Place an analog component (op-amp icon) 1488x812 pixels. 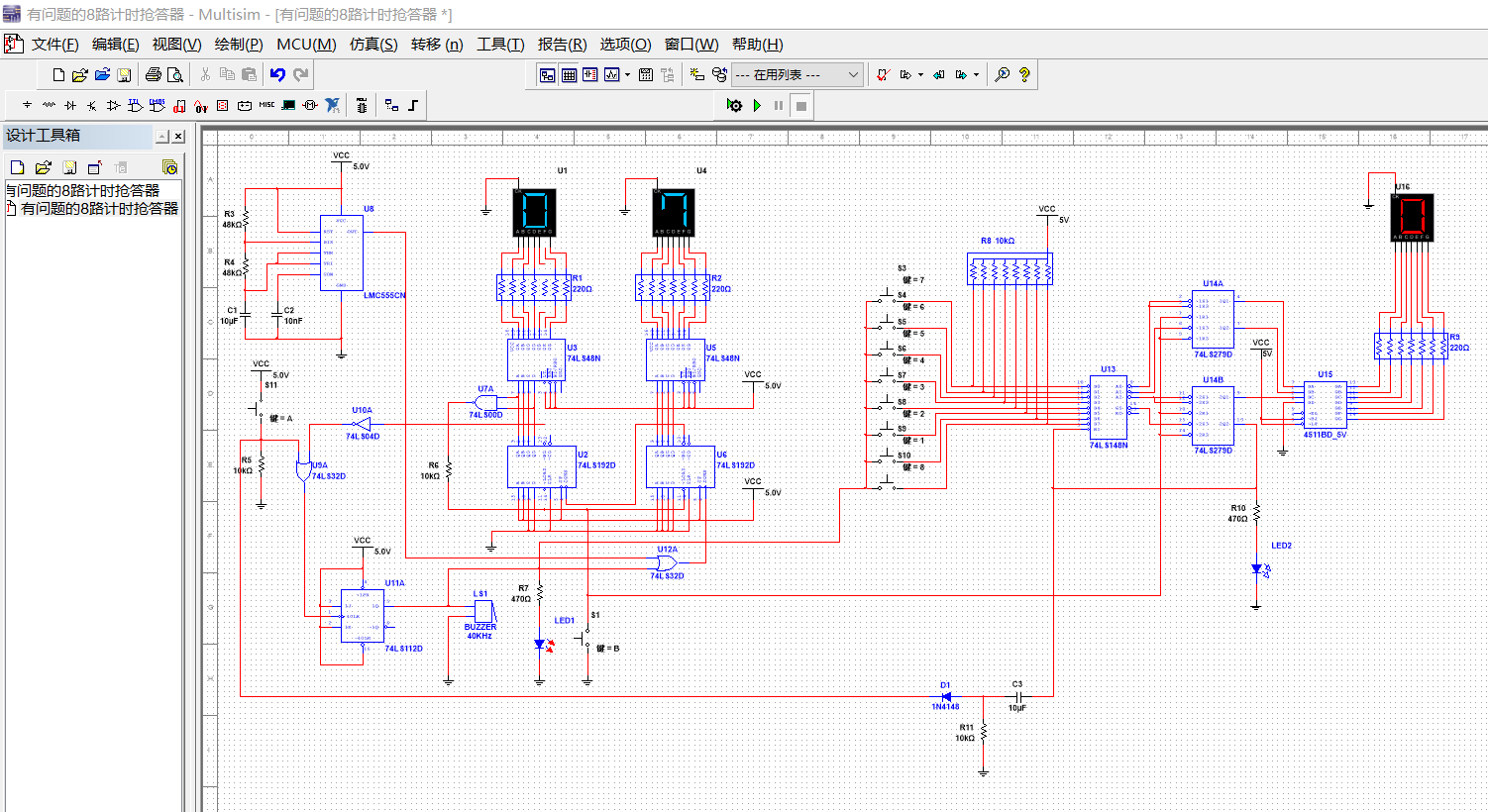click(x=113, y=105)
